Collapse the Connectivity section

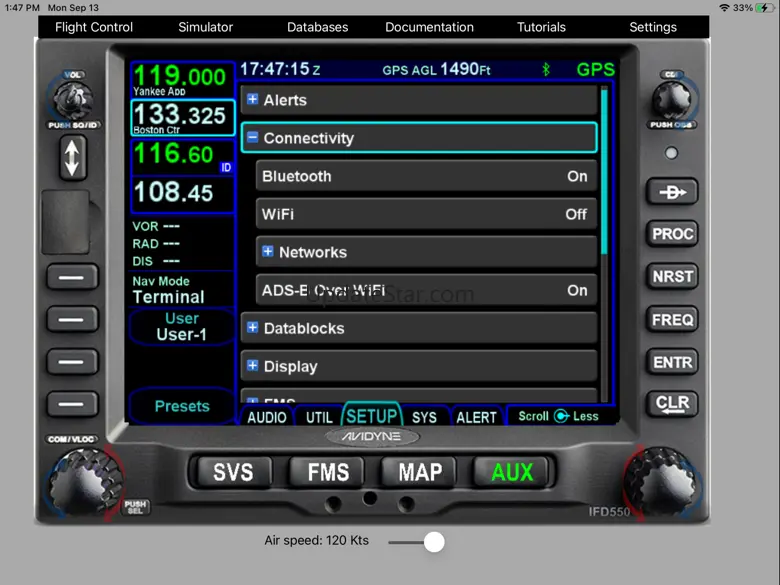point(419,138)
